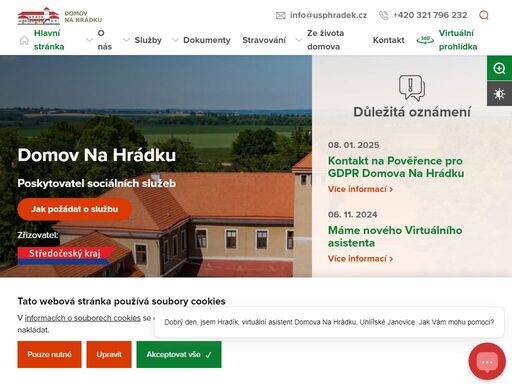Open the O nás menu item
This screenshot has width=512, height=384.
(x=105, y=40)
